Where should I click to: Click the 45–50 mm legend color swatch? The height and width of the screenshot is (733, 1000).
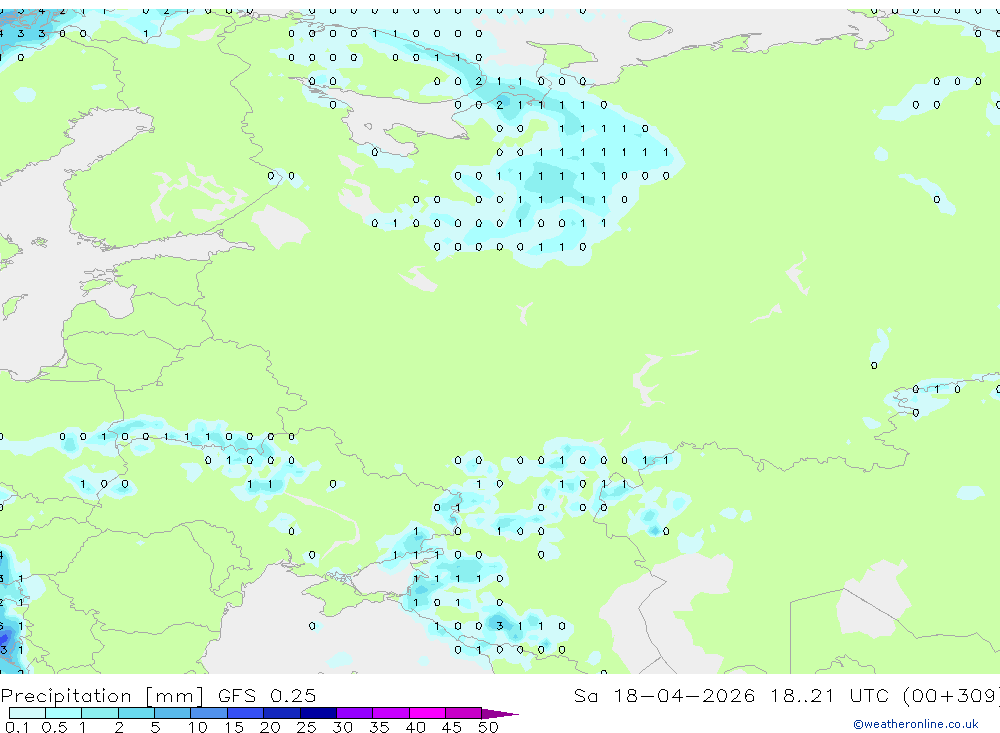[x=464, y=713]
